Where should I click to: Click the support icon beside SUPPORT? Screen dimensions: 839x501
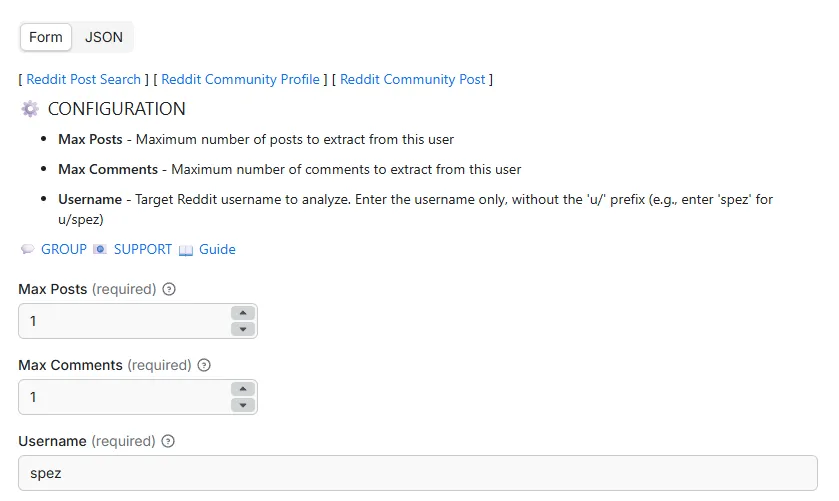[x=100, y=249]
